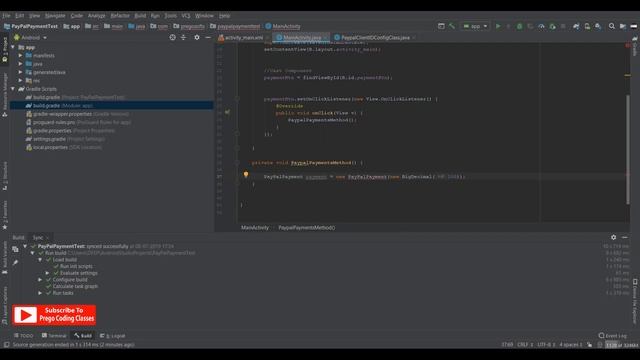This screenshot has width=640, height=360.
Task: Click the gutter override icon next to onClick
Action: 227,112
